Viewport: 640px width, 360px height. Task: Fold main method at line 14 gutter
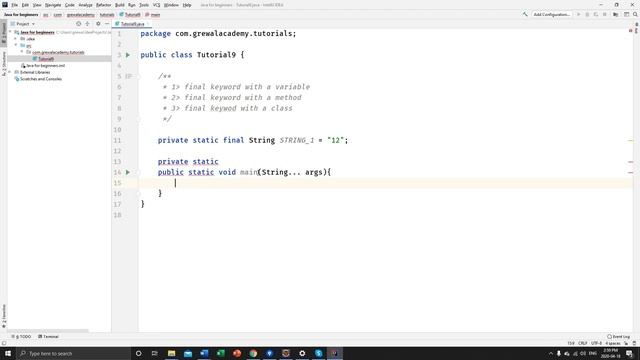[x=138, y=172]
